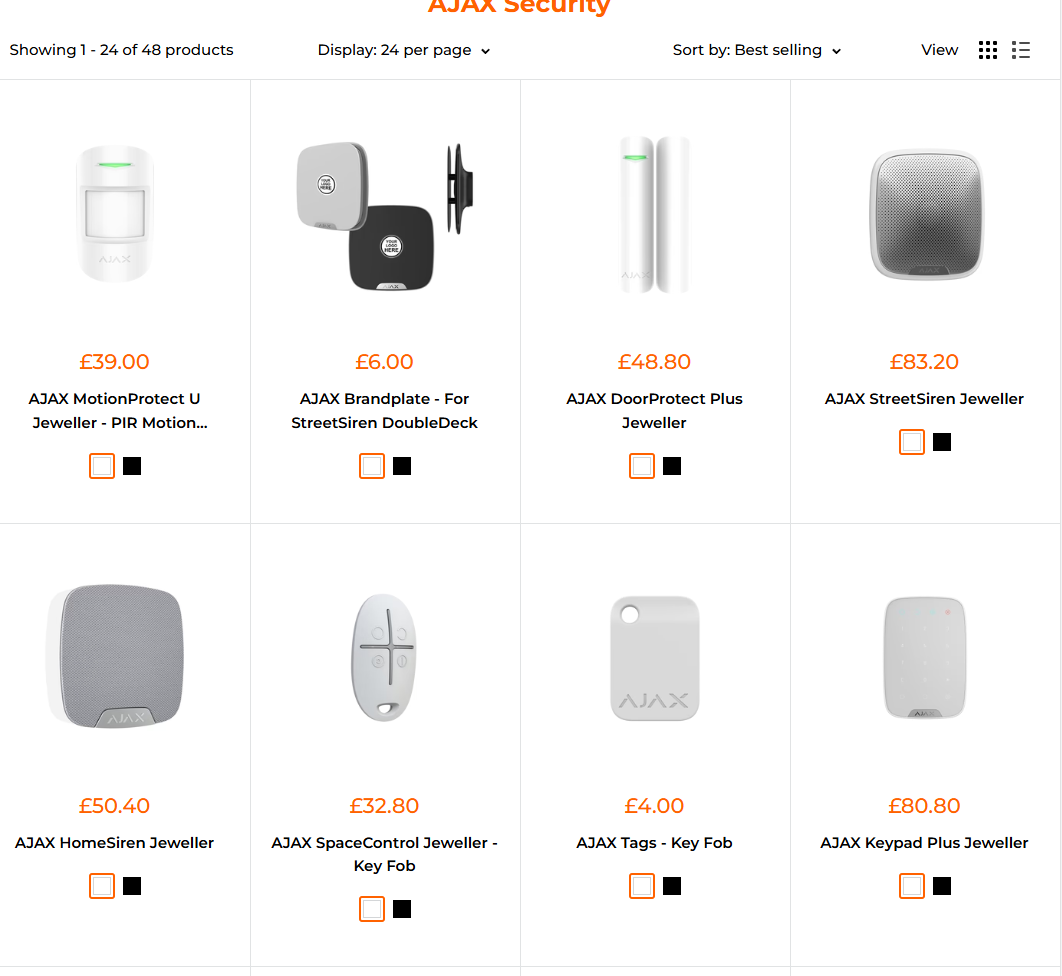Click the AJAX Keypad Plus Jeweller title
This screenshot has height=976, width=1062.
924,843
